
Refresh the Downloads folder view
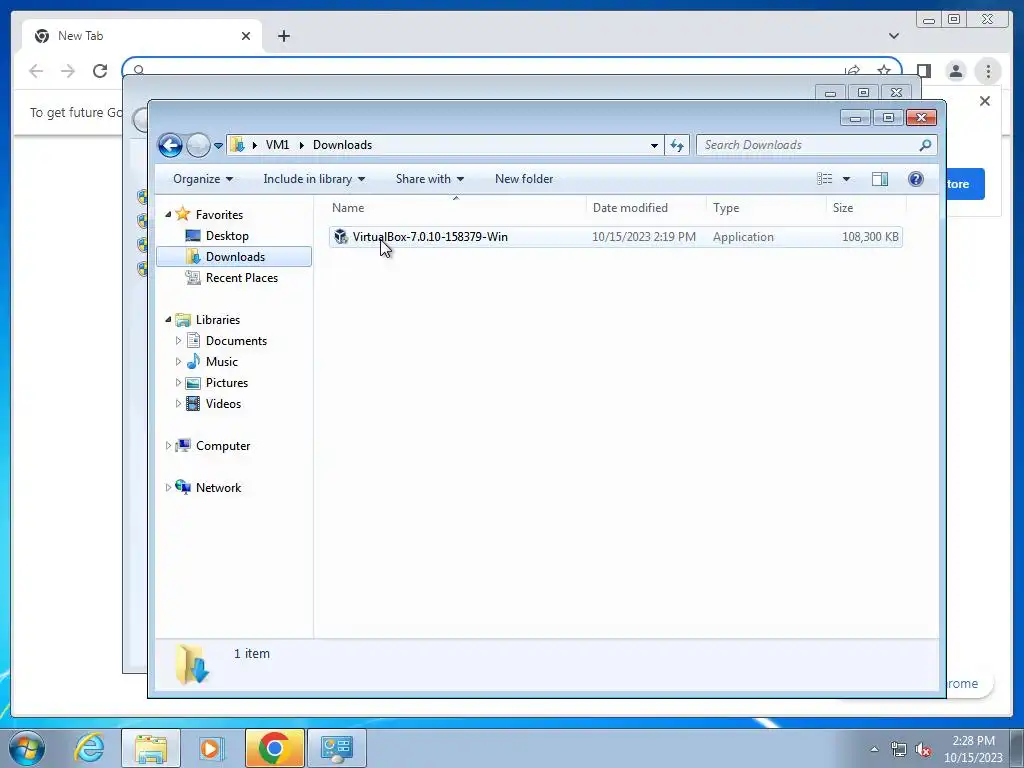677,145
